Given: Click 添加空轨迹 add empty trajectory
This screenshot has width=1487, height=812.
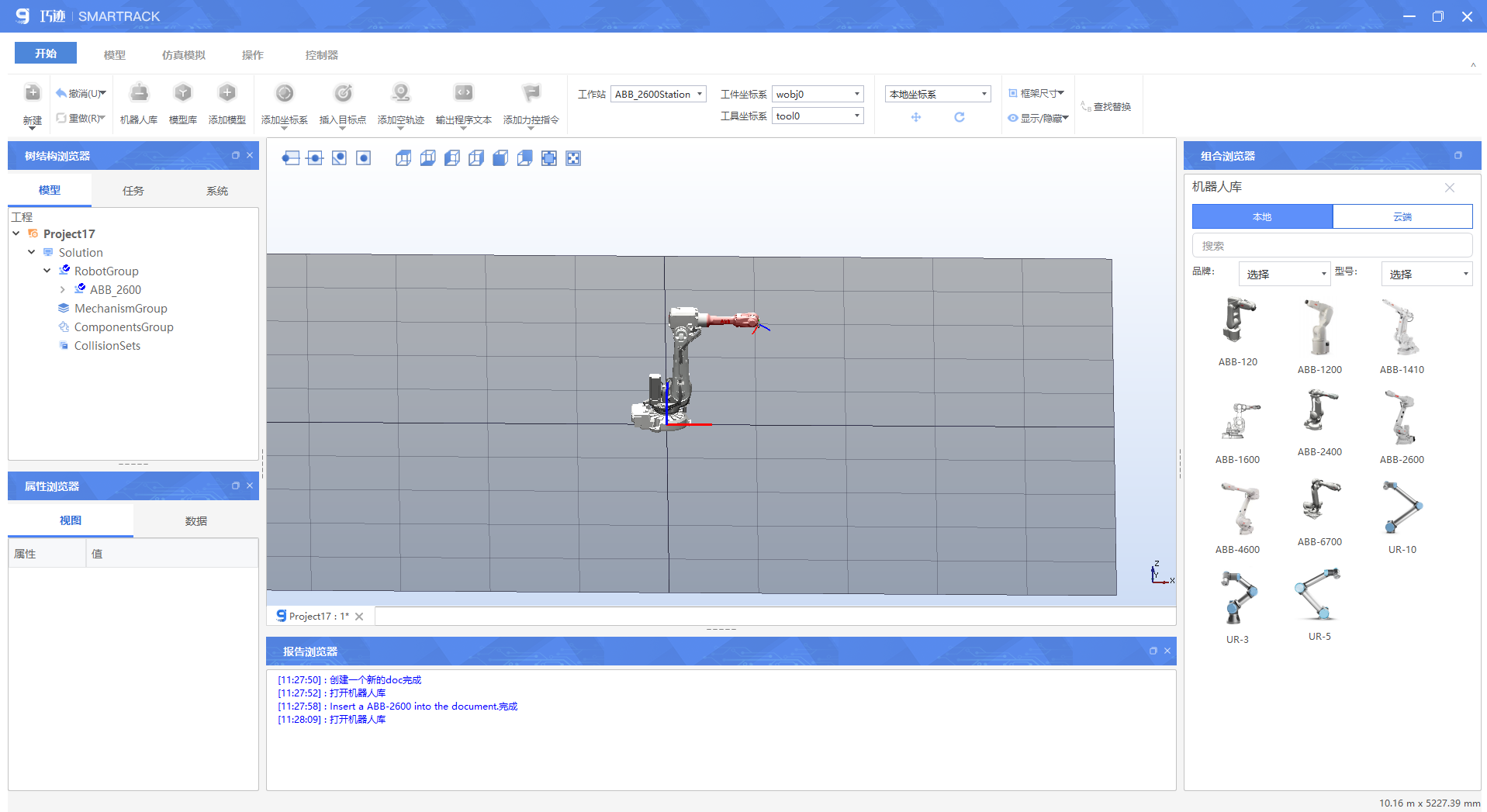Looking at the screenshot, I should [401, 104].
